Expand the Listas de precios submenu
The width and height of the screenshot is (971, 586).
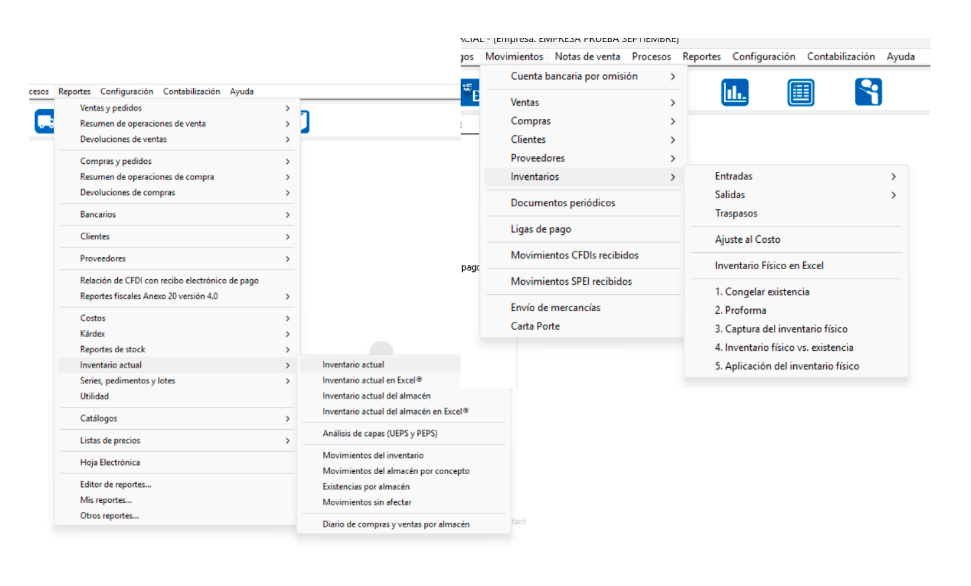pyautogui.click(x=287, y=441)
